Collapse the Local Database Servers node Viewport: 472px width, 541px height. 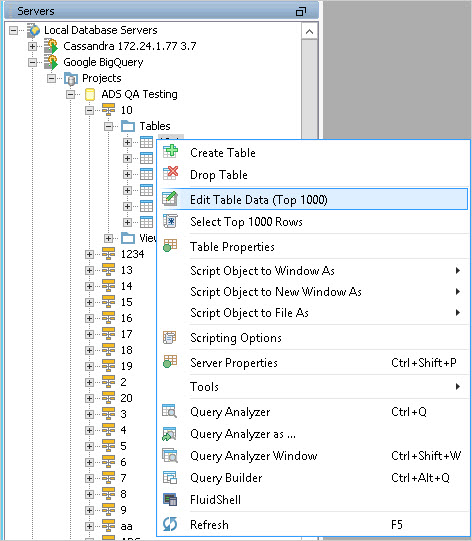[x=13, y=30]
